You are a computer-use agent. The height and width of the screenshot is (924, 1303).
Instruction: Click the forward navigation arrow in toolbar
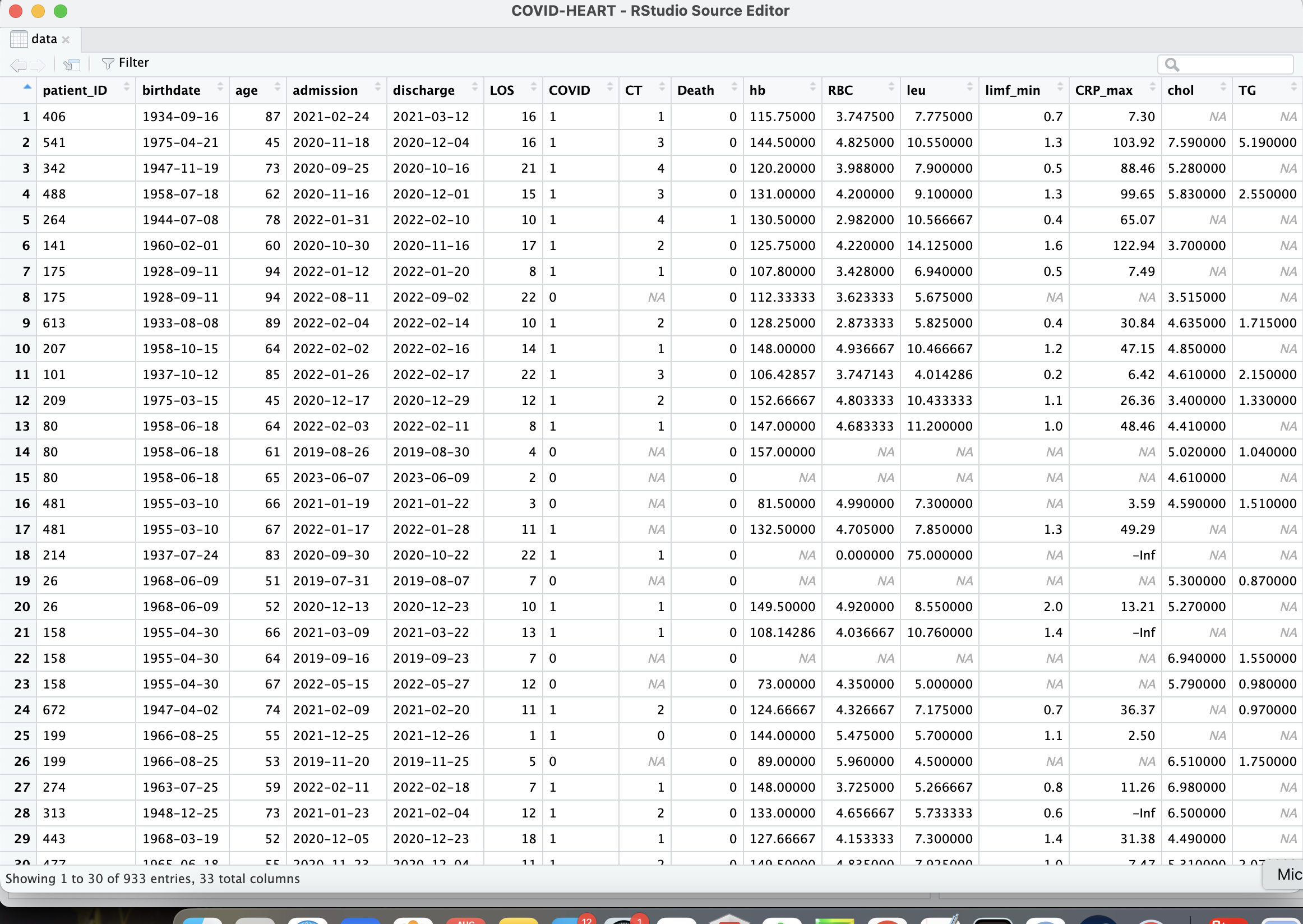tap(38, 64)
